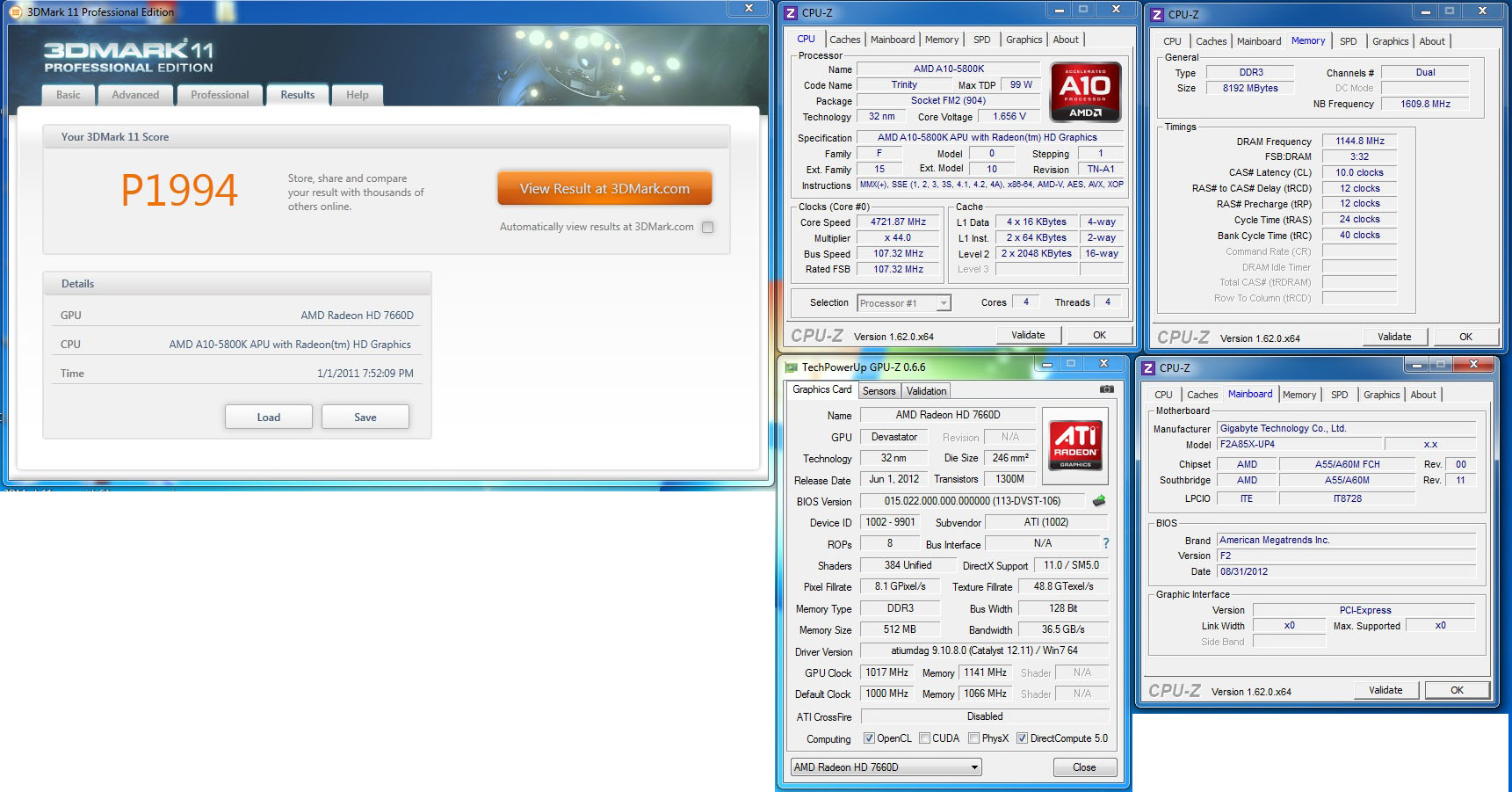This screenshot has height=792, width=1512.
Task: Click Validate in the CPU-Z mainboard window
Action: coord(1385,690)
